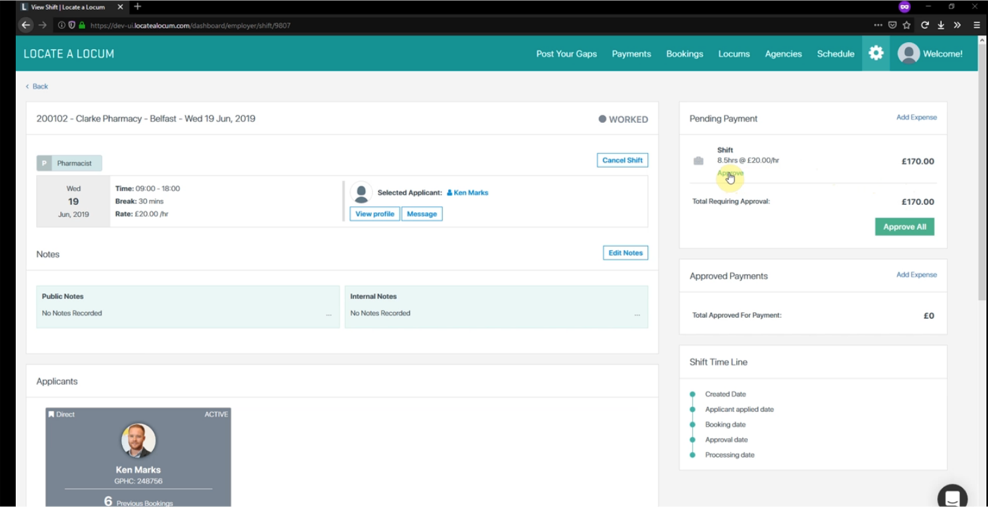This screenshot has height=507, width=988.
Task: Click the purple extension icon in title bar
Action: click(904, 6)
